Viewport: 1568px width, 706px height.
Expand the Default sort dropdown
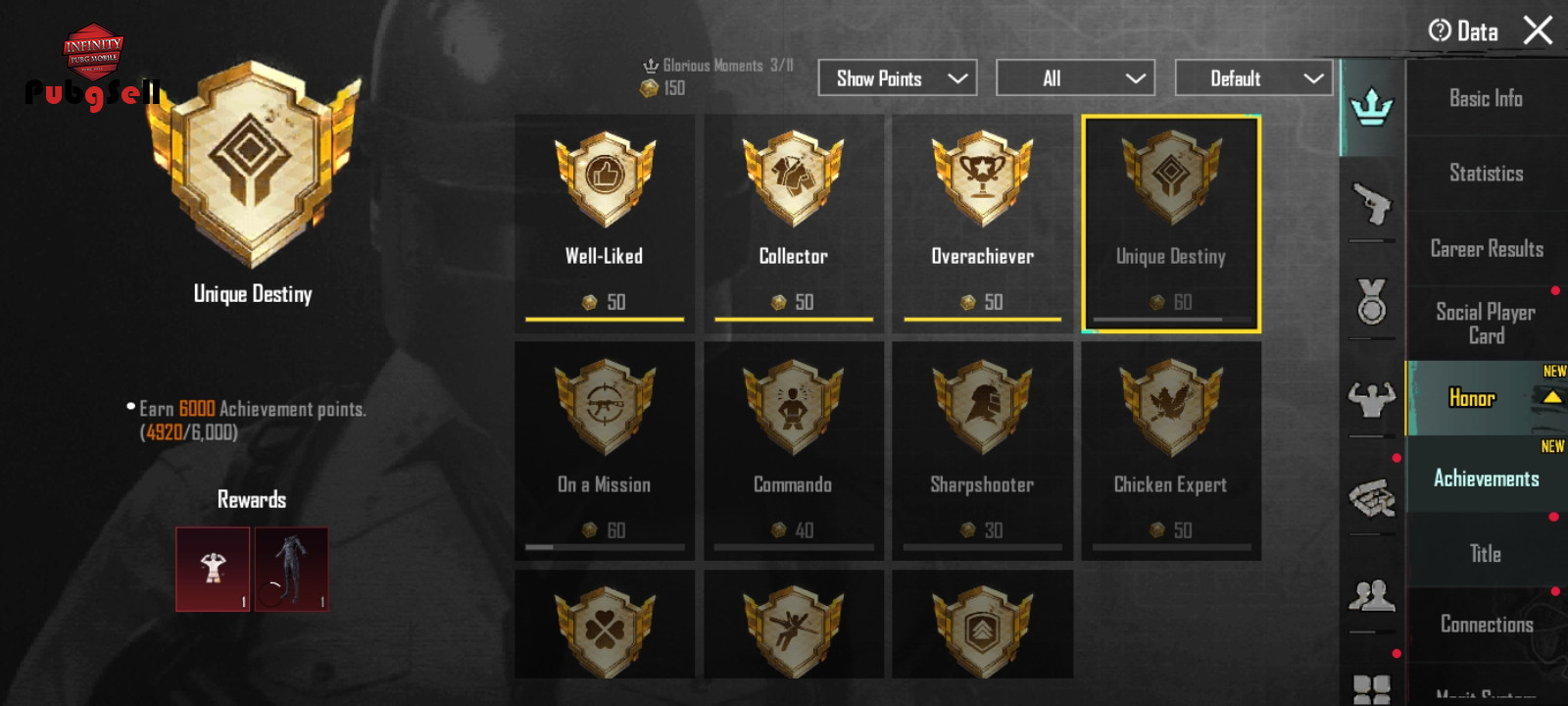click(1253, 78)
